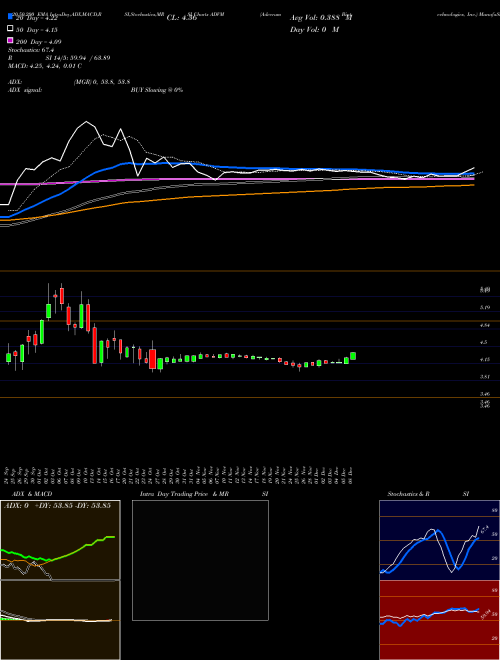Click the '(MGR) 0, 53.8, 53.8' ADX values

coord(101,82)
